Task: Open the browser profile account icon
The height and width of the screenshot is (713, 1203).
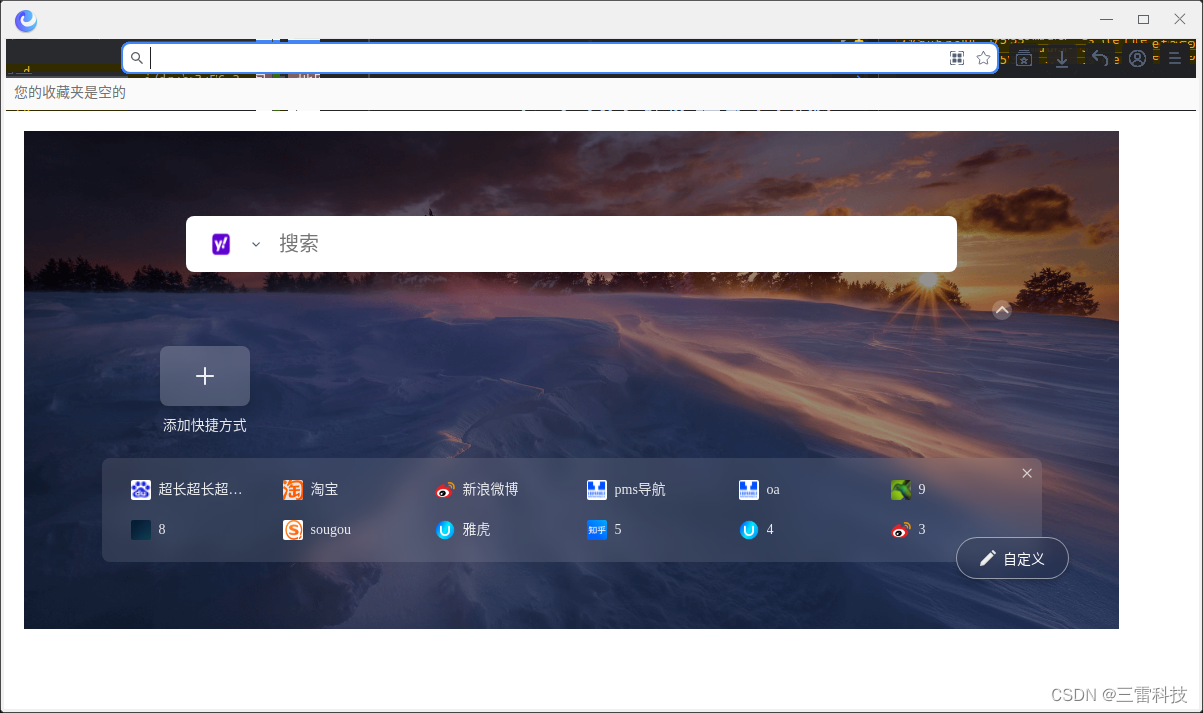Action: click(x=1137, y=58)
